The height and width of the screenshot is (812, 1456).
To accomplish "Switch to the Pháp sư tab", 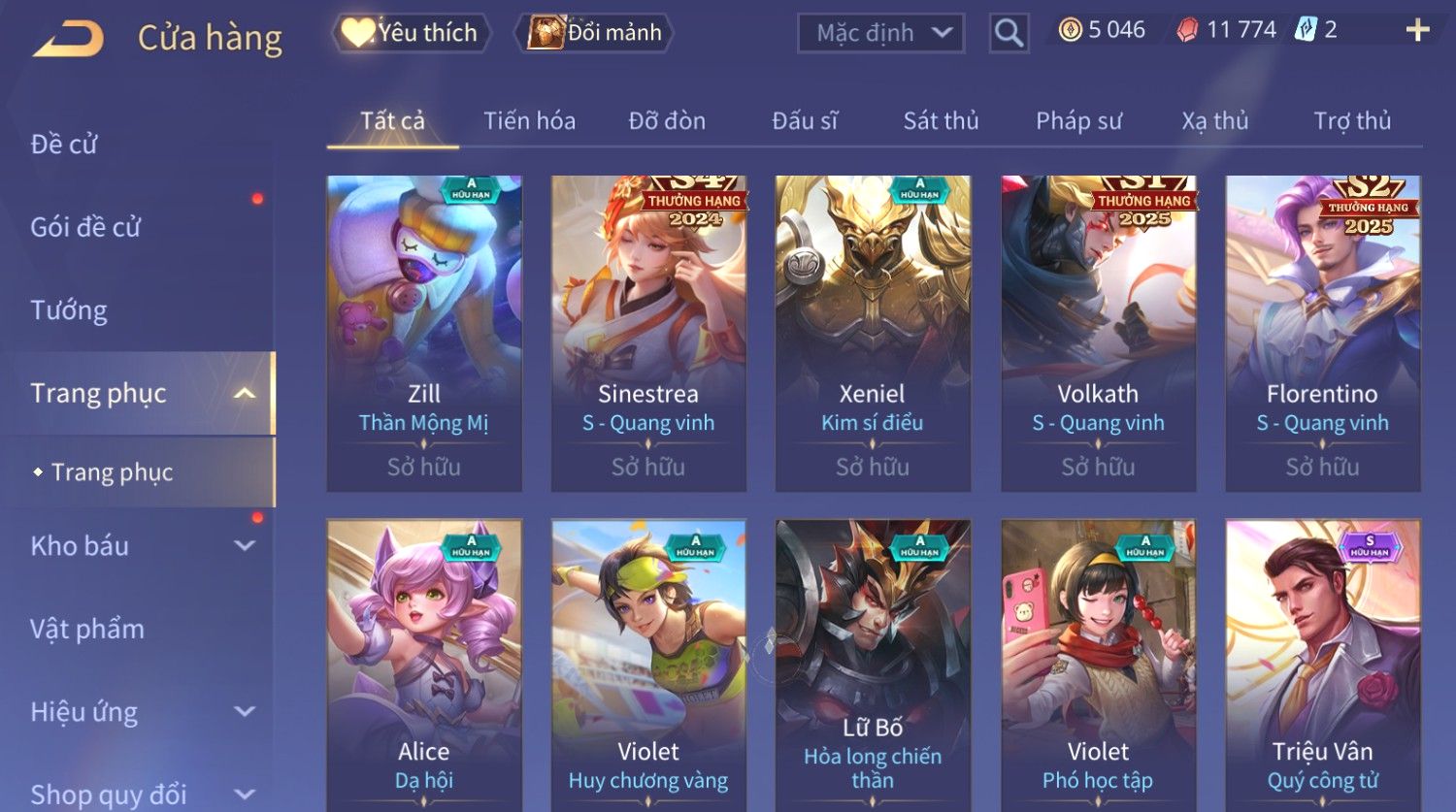I will coord(1078,121).
